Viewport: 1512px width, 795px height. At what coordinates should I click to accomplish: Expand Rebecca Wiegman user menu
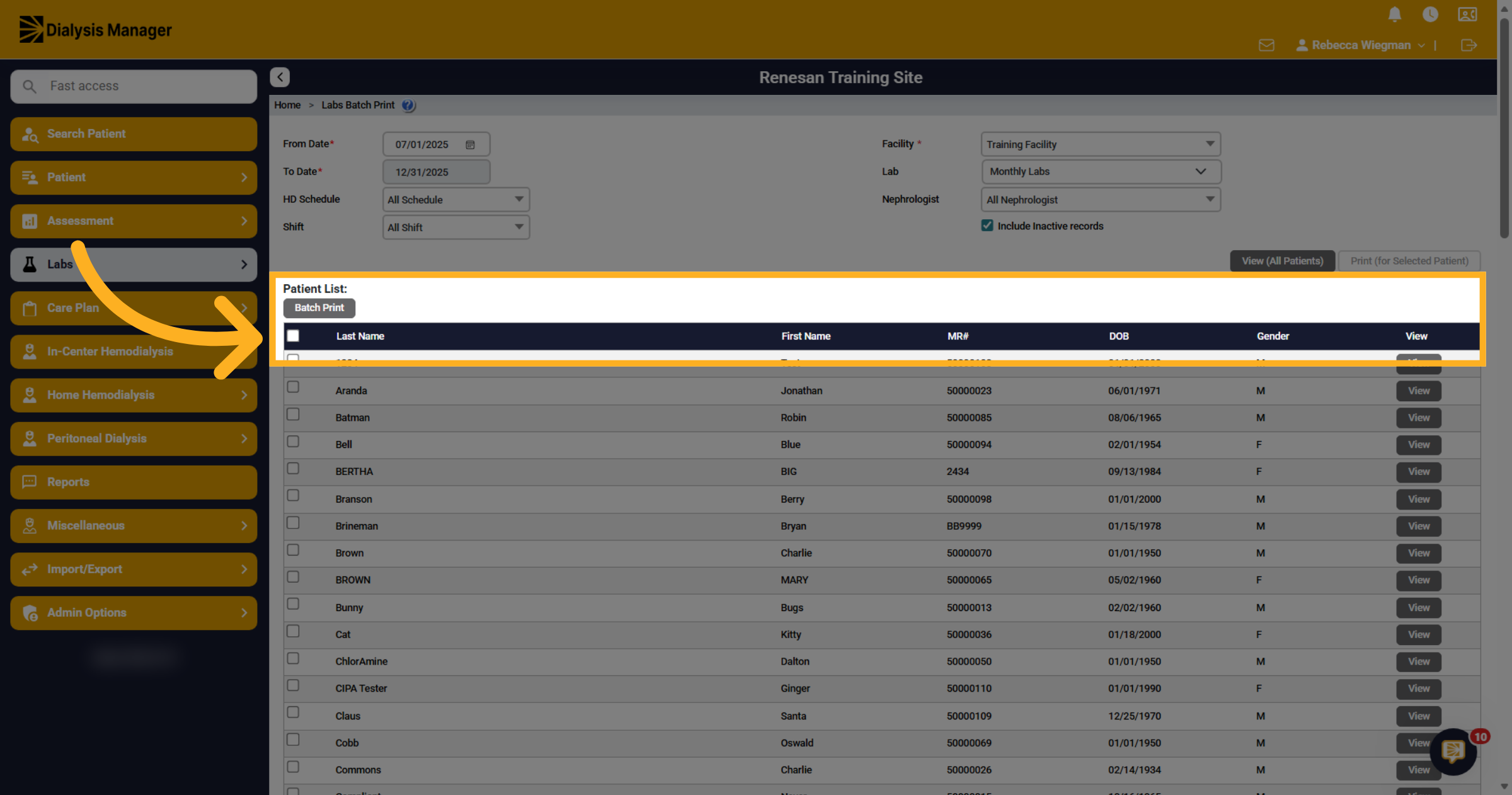click(x=1360, y=45)
